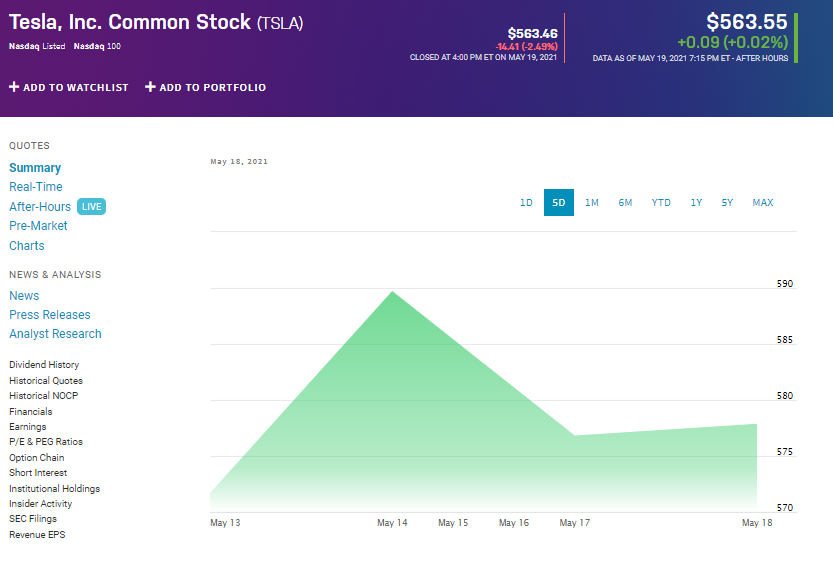Switch chart to 6M range
833x576 pixels.
click(x=625, y=202)
